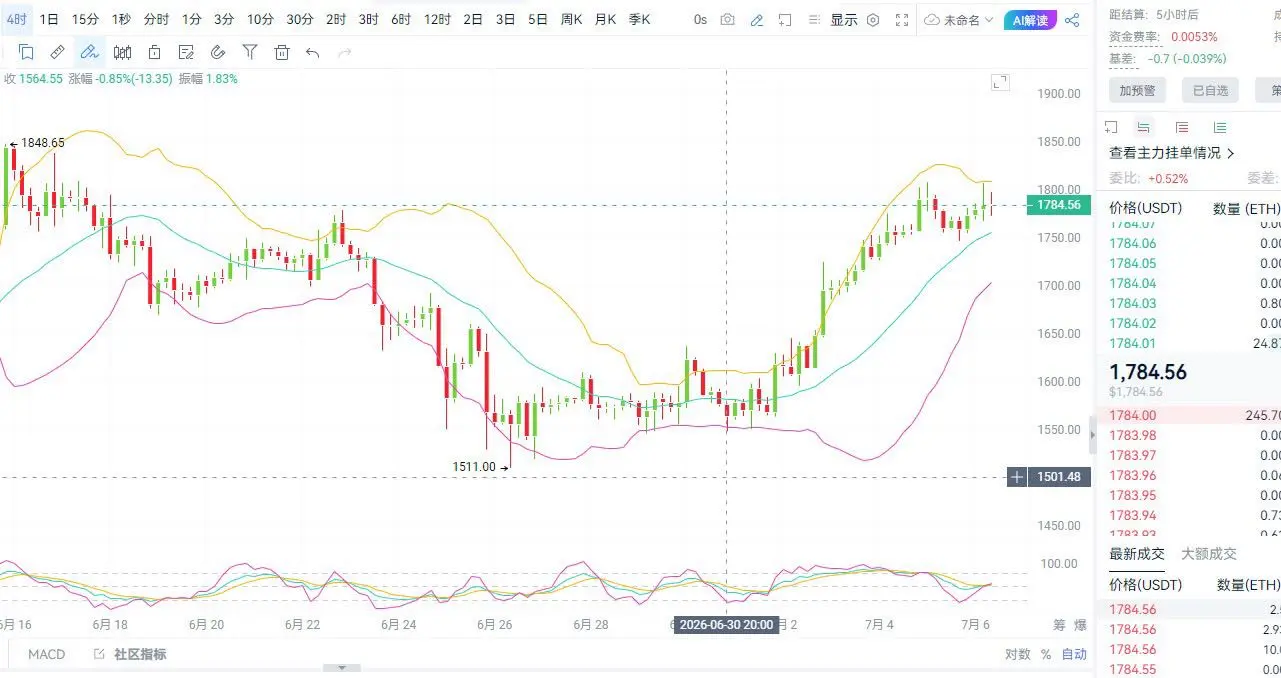Toggle 对数 logarithmic price scale
Image resolution: width=1281 pixels, height=678 pixels.
(x=1017, y=654)
